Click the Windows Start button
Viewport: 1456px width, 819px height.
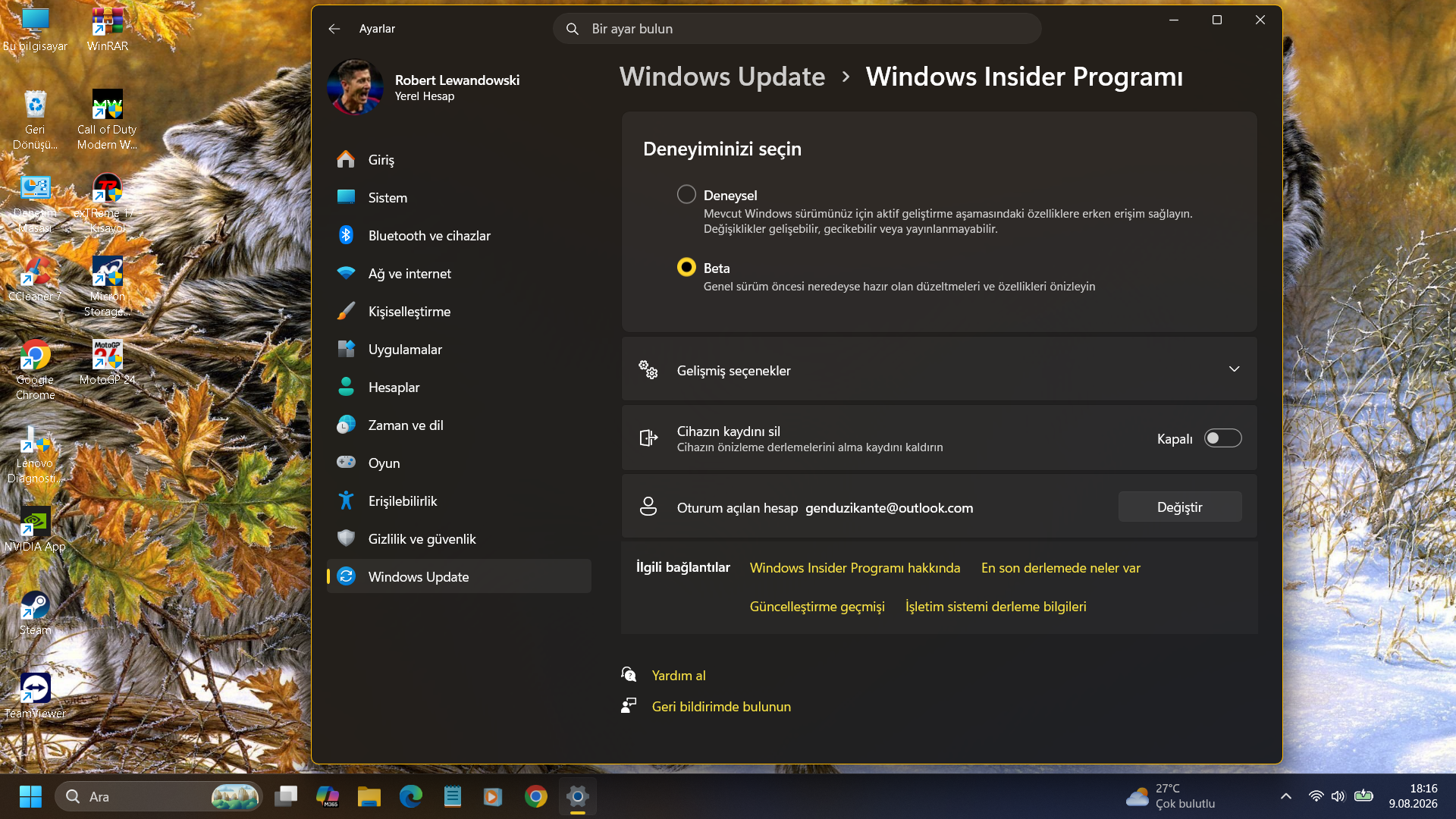(x=30, y=796)
